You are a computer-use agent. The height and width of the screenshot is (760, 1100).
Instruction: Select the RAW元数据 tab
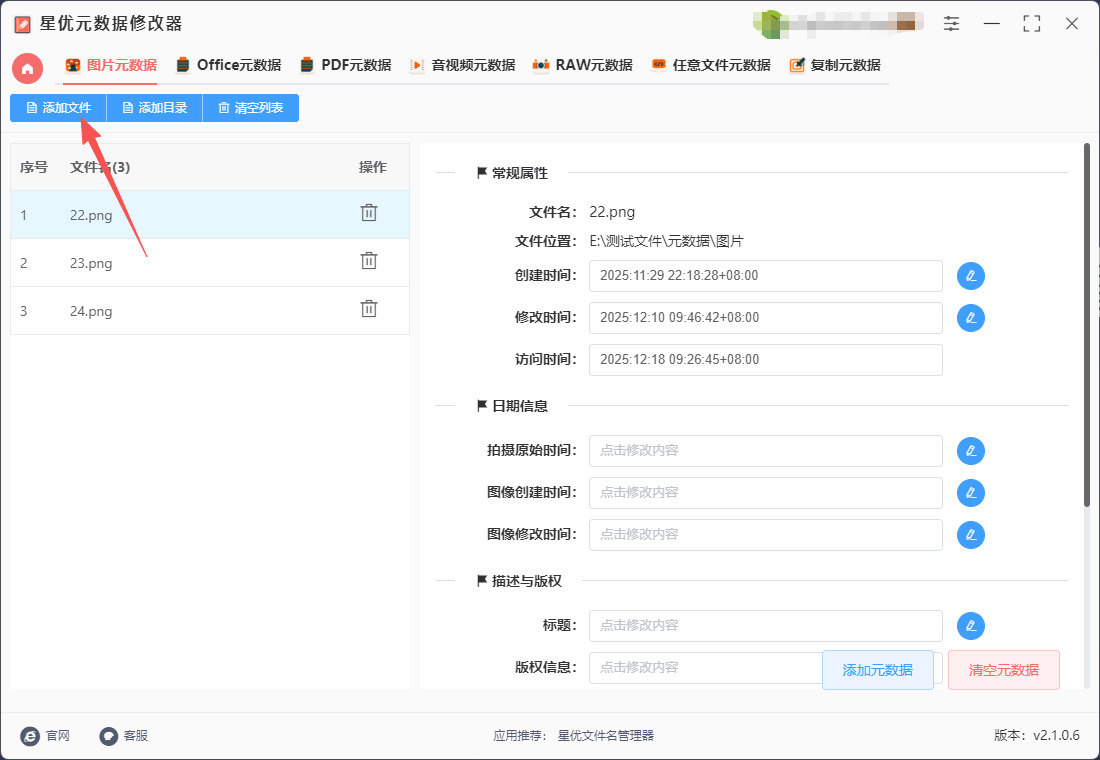(583, 65)
